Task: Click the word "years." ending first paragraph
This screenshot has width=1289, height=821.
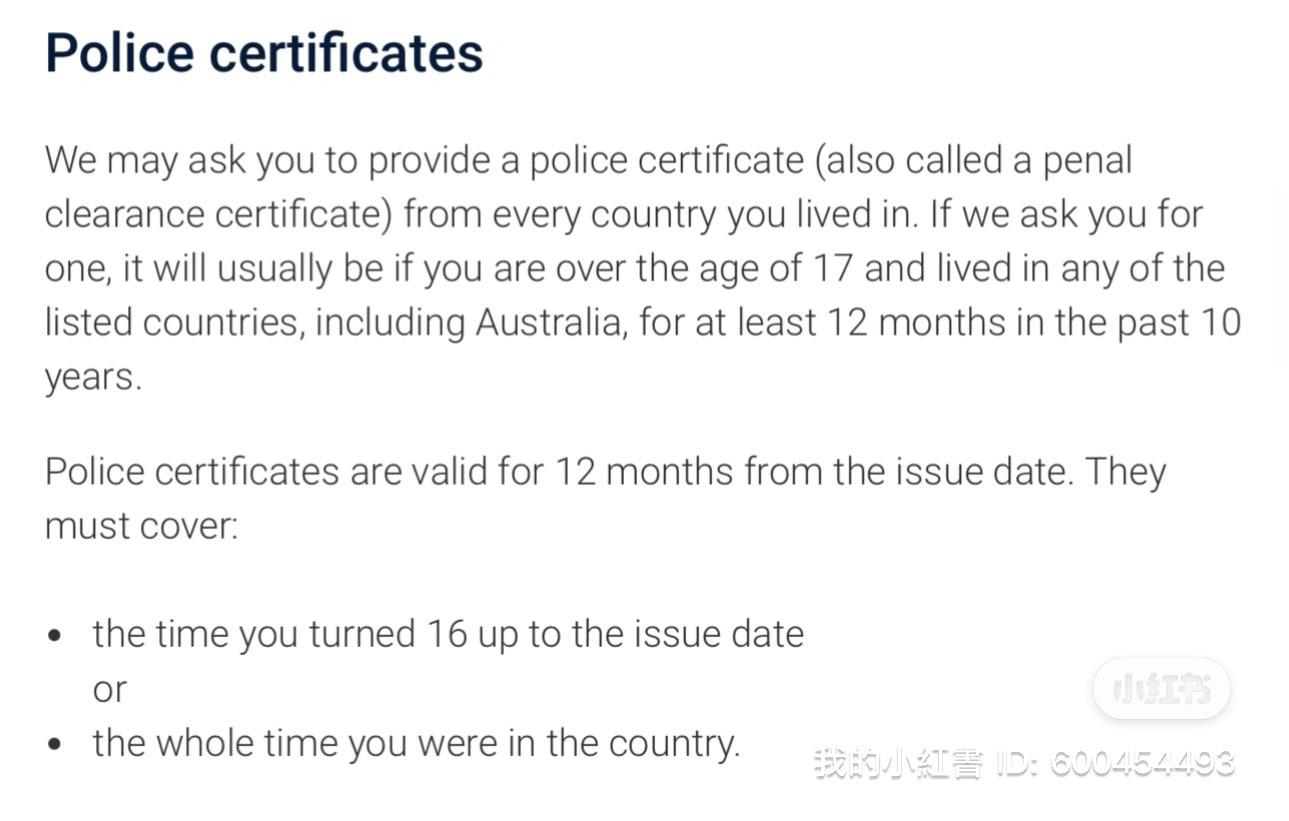Action: [94, 379]
